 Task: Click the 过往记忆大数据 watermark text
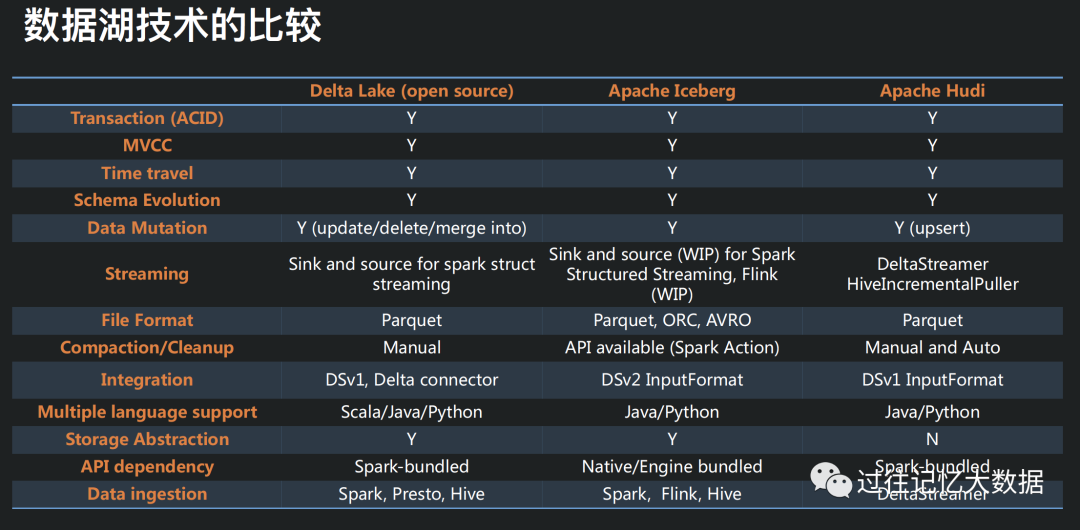[950, 482]
